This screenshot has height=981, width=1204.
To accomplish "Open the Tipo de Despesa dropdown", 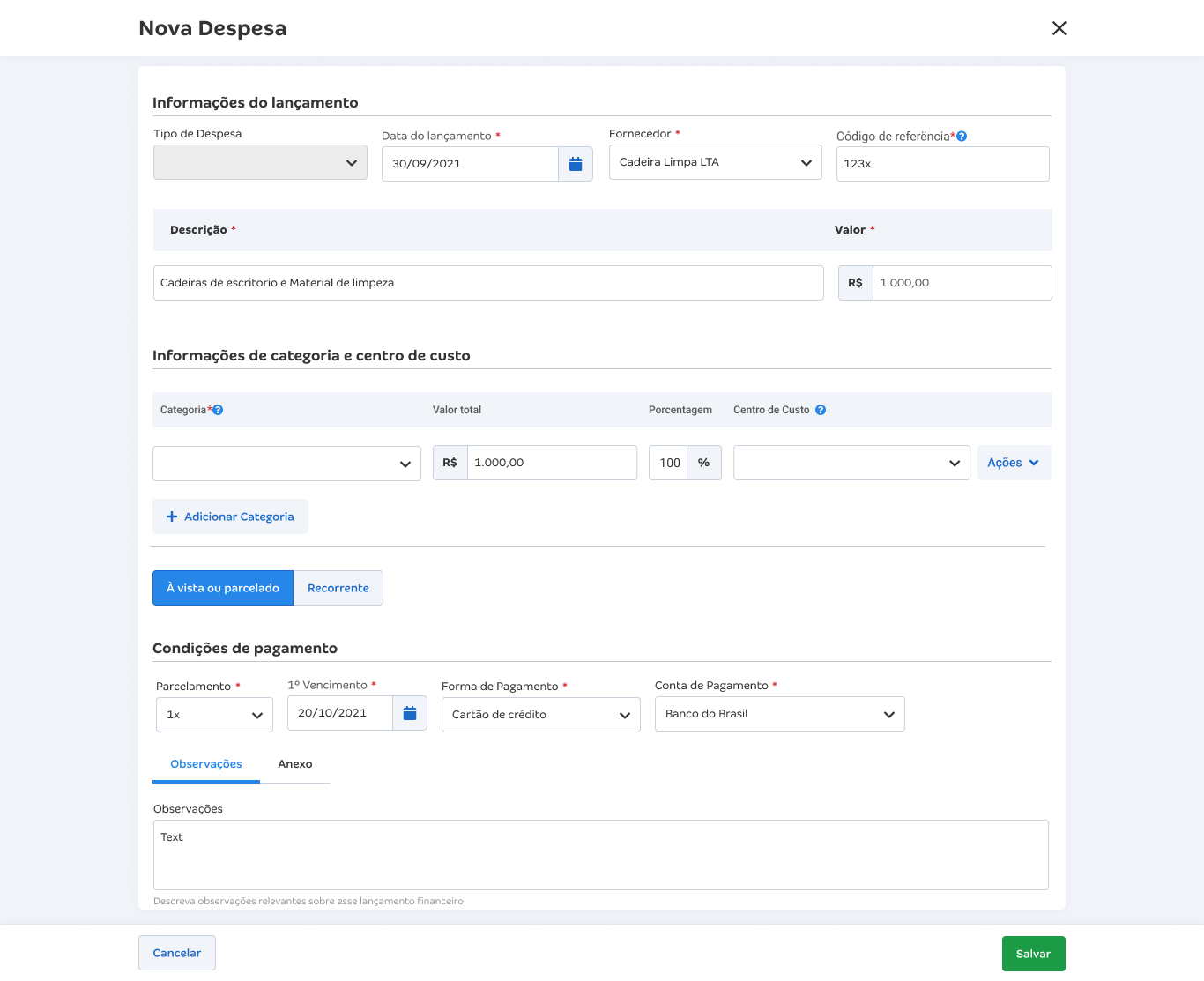I will tap(260, 162).
